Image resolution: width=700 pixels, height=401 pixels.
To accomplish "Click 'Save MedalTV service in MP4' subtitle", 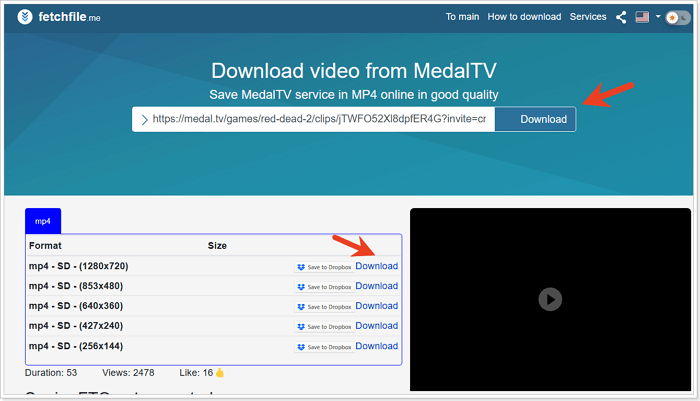I will pos(354,95).
